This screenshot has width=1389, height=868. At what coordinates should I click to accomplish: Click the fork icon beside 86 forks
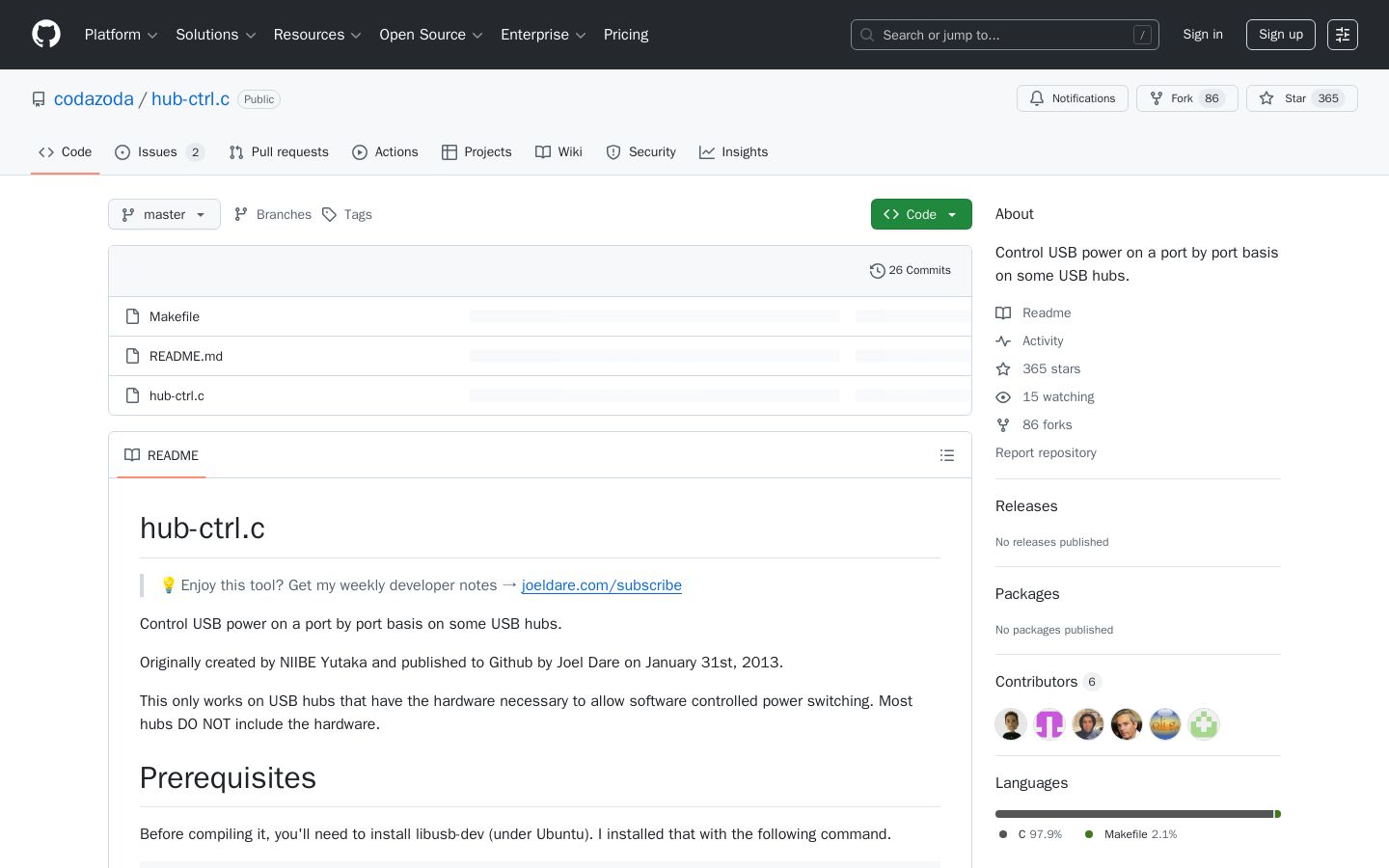[1003, 425]
